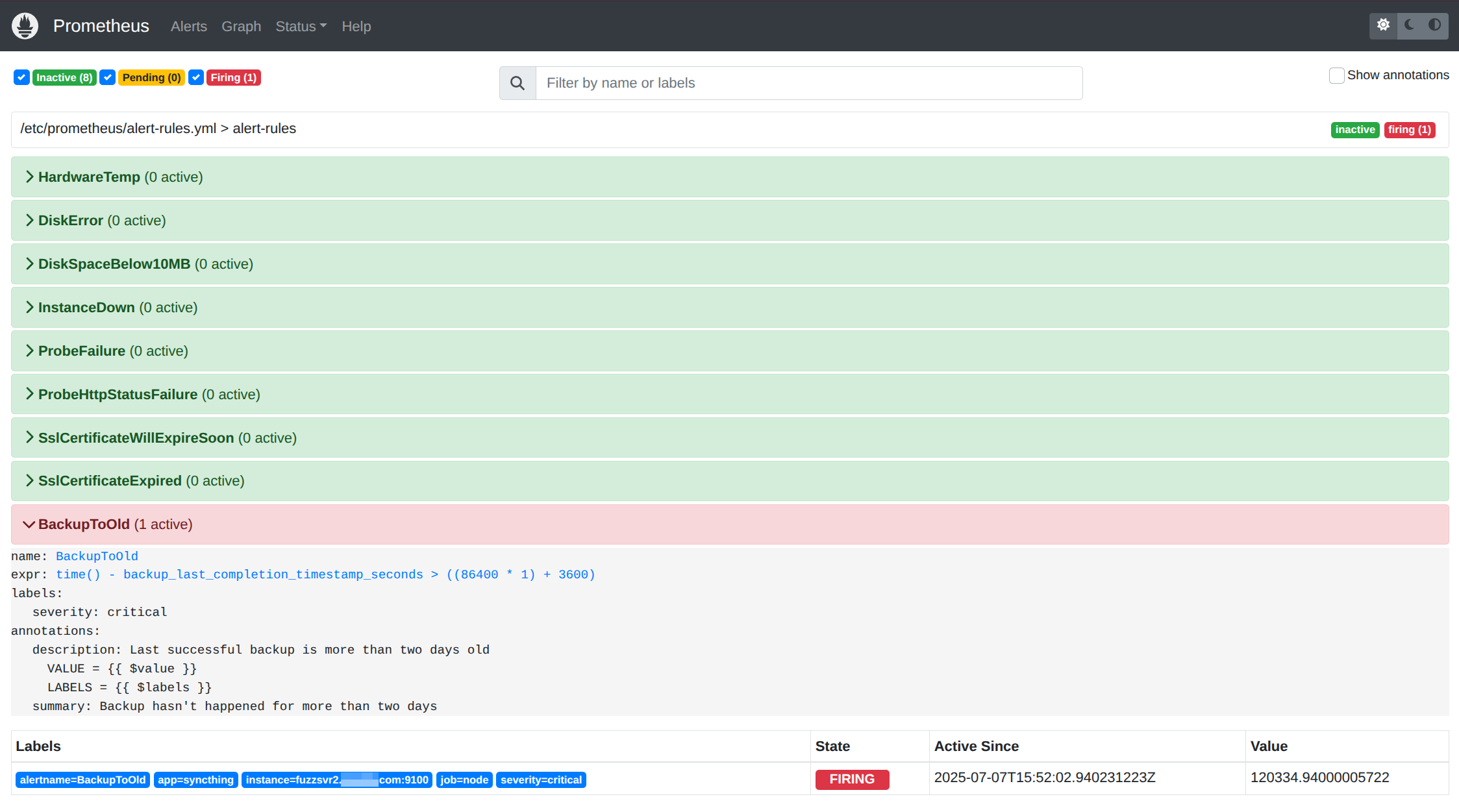Open the Graph page in navbar

click(242, 26)
